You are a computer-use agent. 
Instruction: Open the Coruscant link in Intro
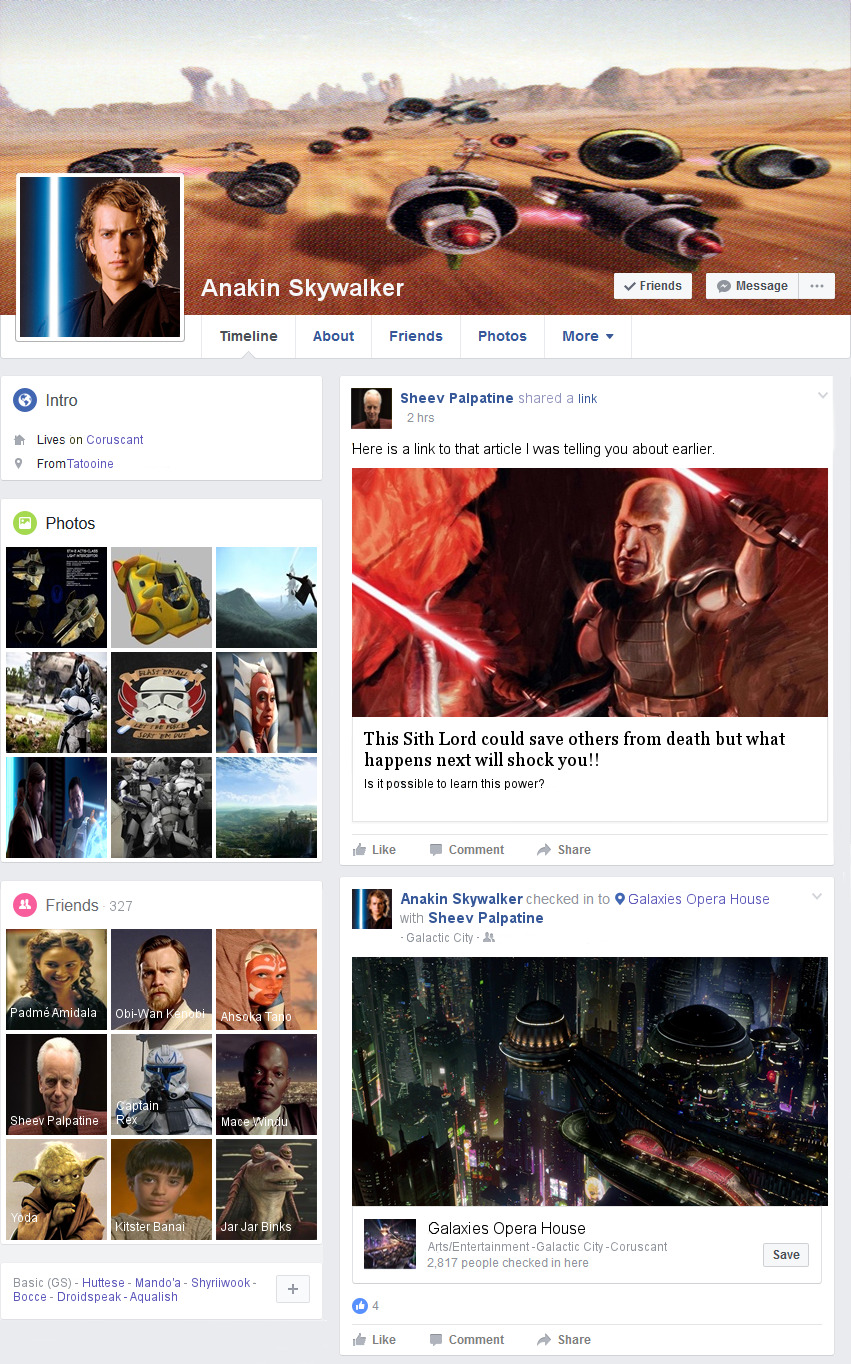point(115,440)
